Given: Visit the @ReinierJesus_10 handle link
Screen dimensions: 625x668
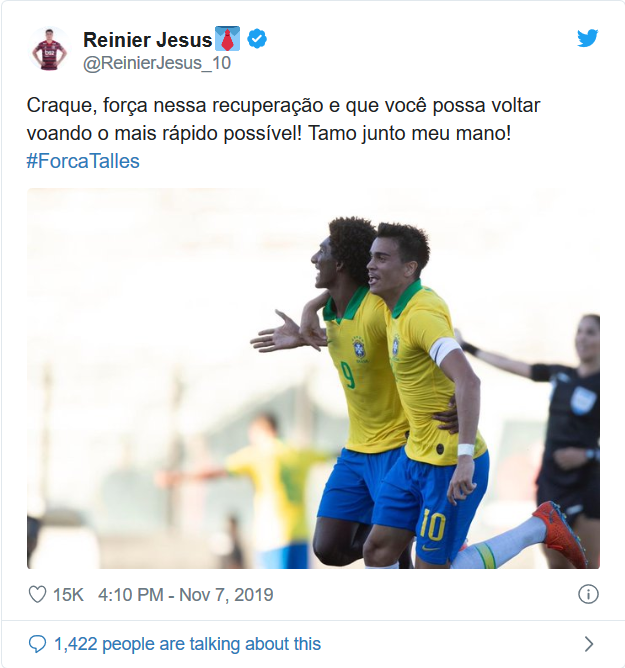Looking at the screenshot, I should [157, 63].
